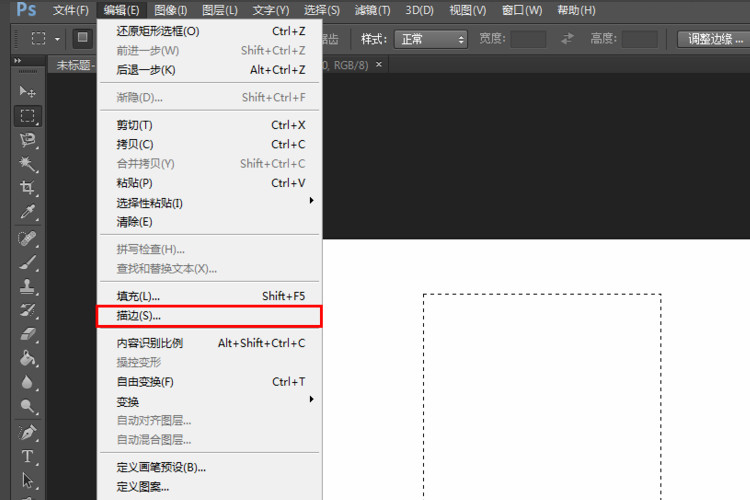Viewport: 750px width, 500px height.
Task: Choose 定义图案... menu item
Action: pos(210,487)
